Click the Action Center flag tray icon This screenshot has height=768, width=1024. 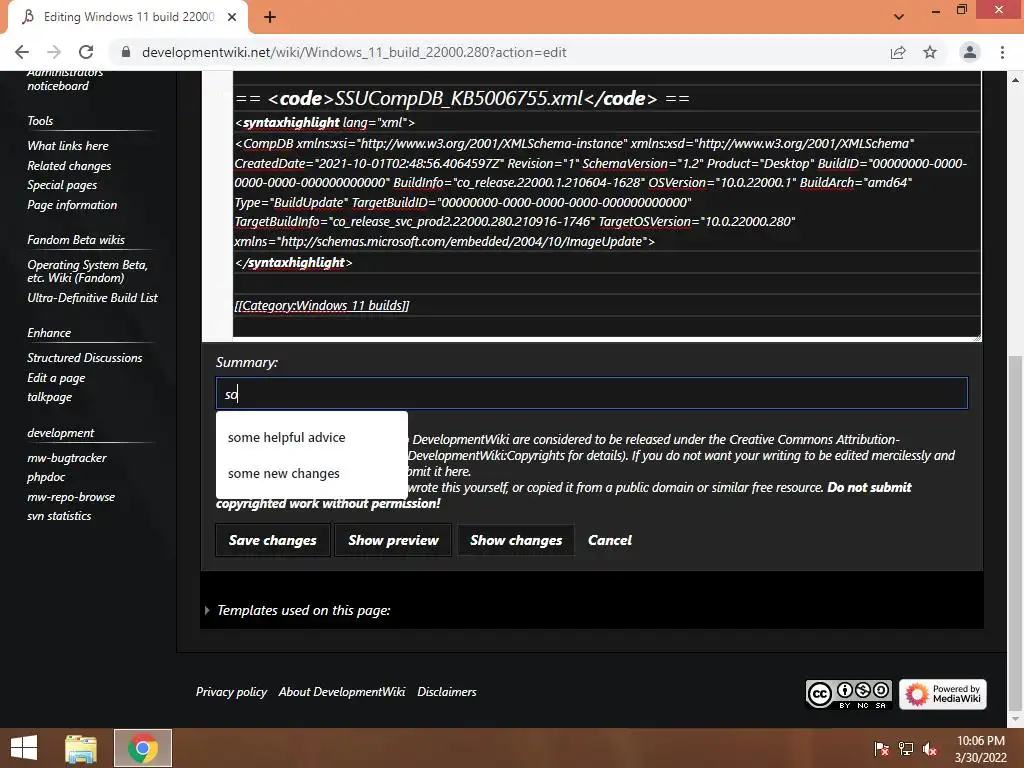click(881, 749)
